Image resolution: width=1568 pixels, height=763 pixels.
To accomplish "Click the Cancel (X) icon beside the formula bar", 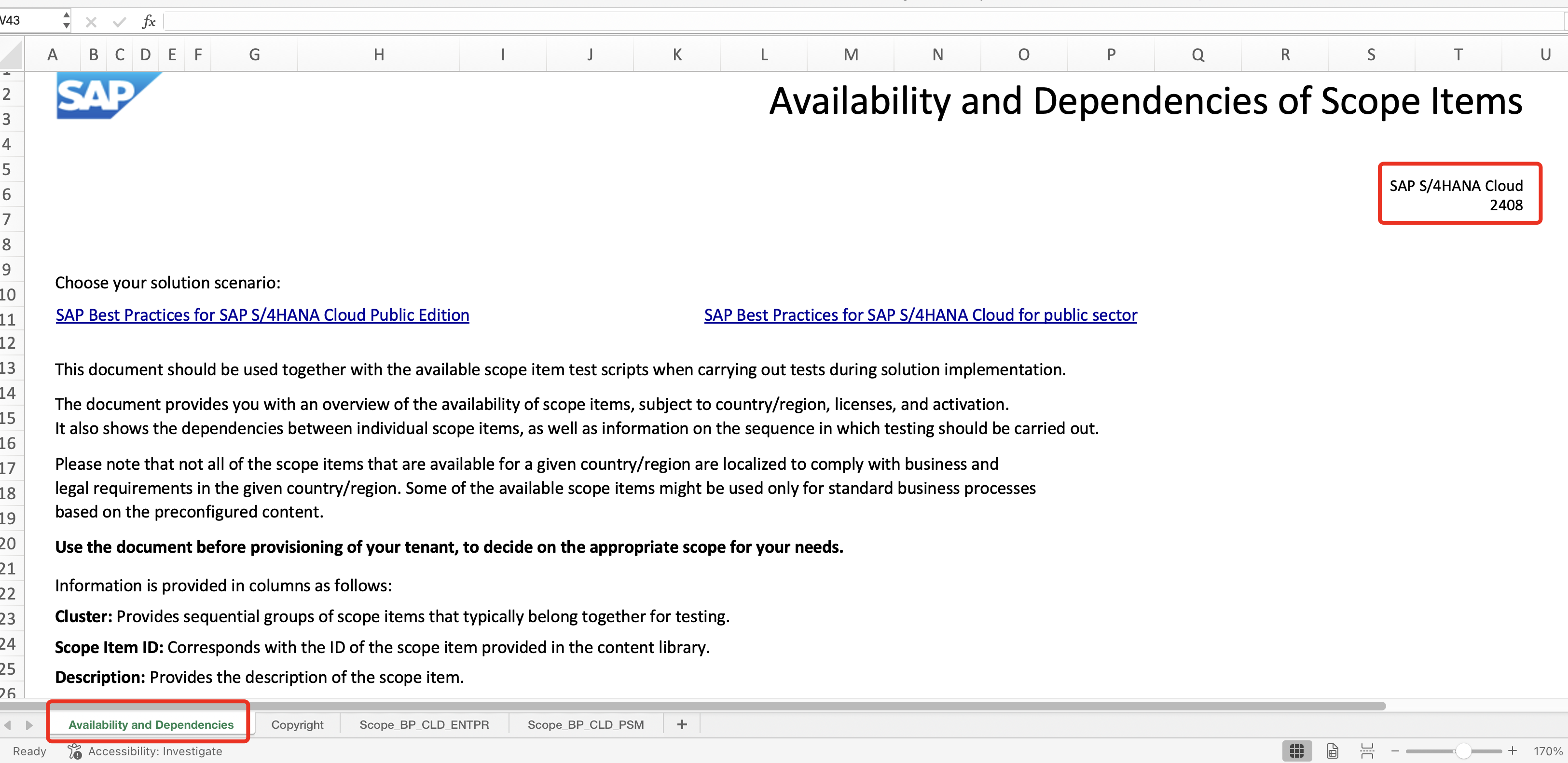I will [91, 21].
